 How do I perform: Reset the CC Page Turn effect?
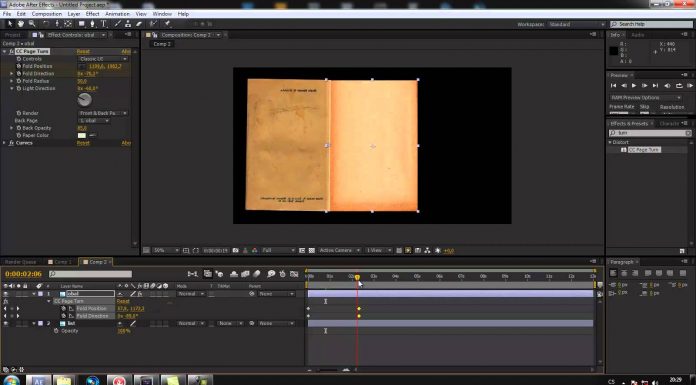[83, 52]
